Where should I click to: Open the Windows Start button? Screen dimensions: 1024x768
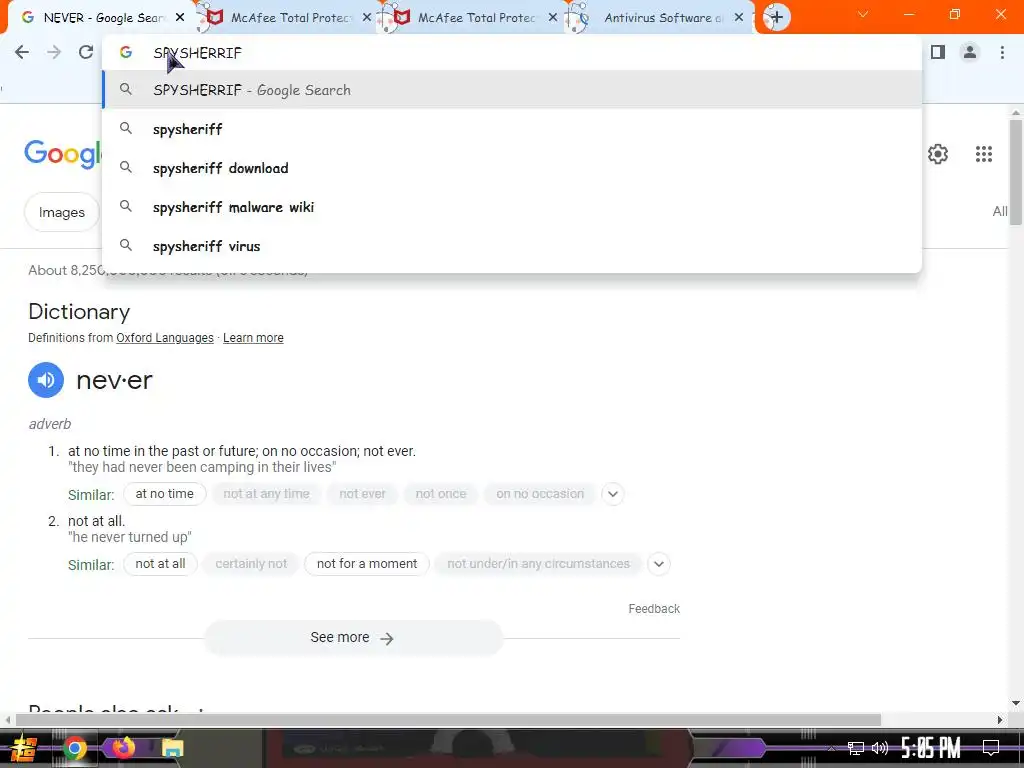click(23, 748)
